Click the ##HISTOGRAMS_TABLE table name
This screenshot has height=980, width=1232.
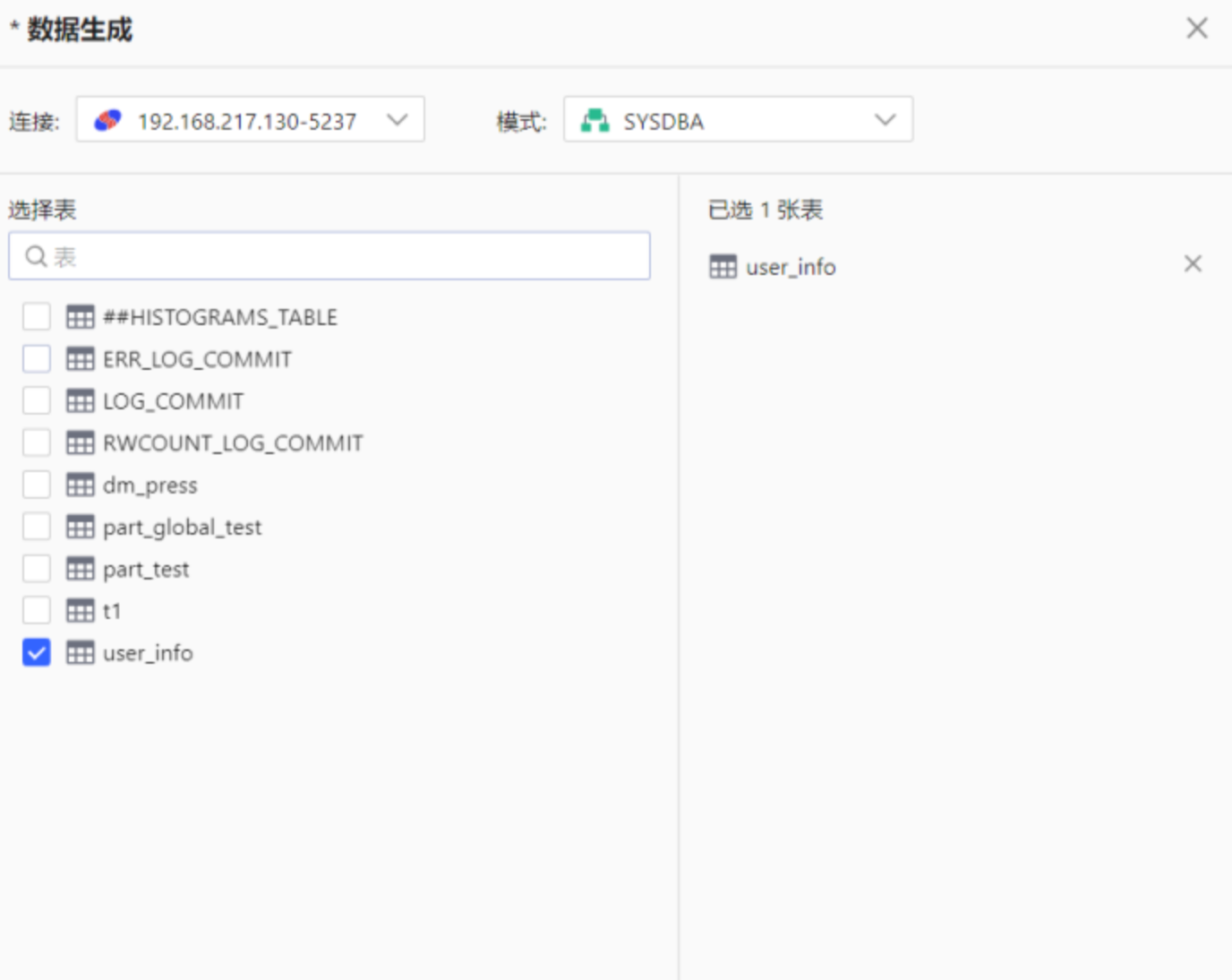[x=220, y=317]
